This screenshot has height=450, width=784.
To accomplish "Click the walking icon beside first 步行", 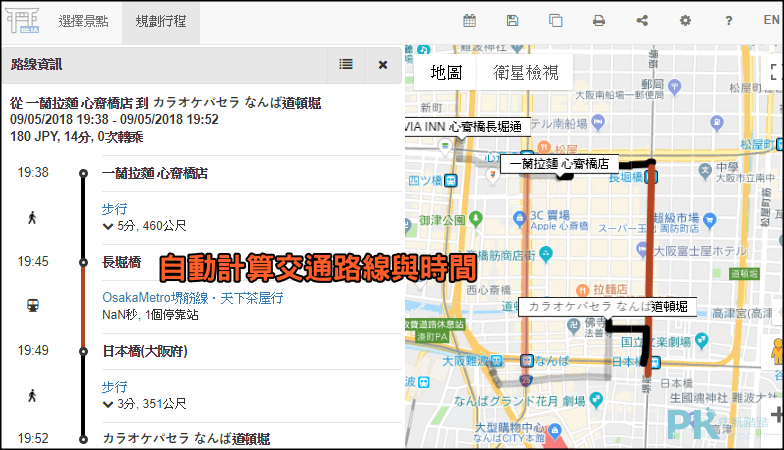I will (x=32, y=218).
